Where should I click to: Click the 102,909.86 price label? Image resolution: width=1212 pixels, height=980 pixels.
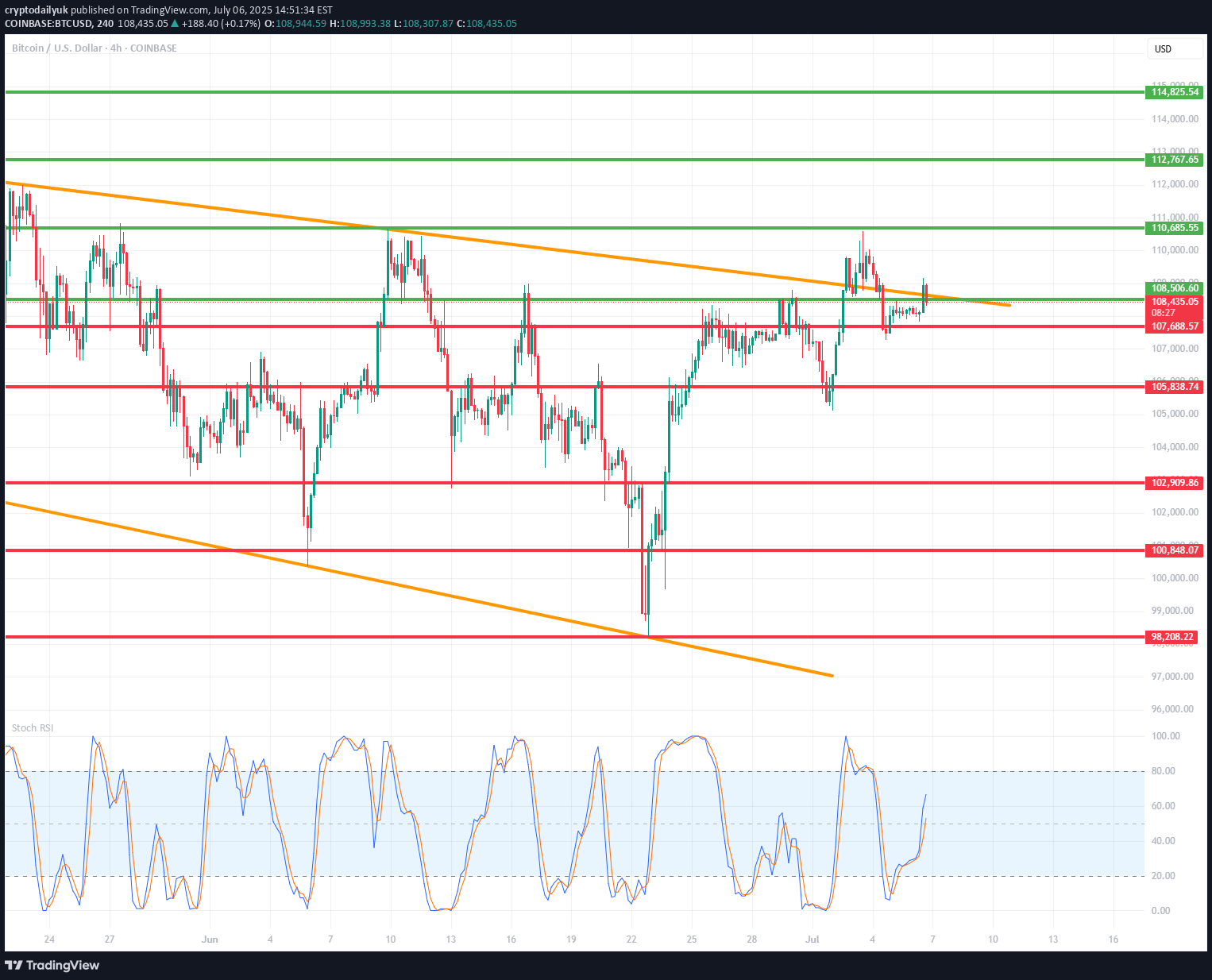(x=1175, y=483)
